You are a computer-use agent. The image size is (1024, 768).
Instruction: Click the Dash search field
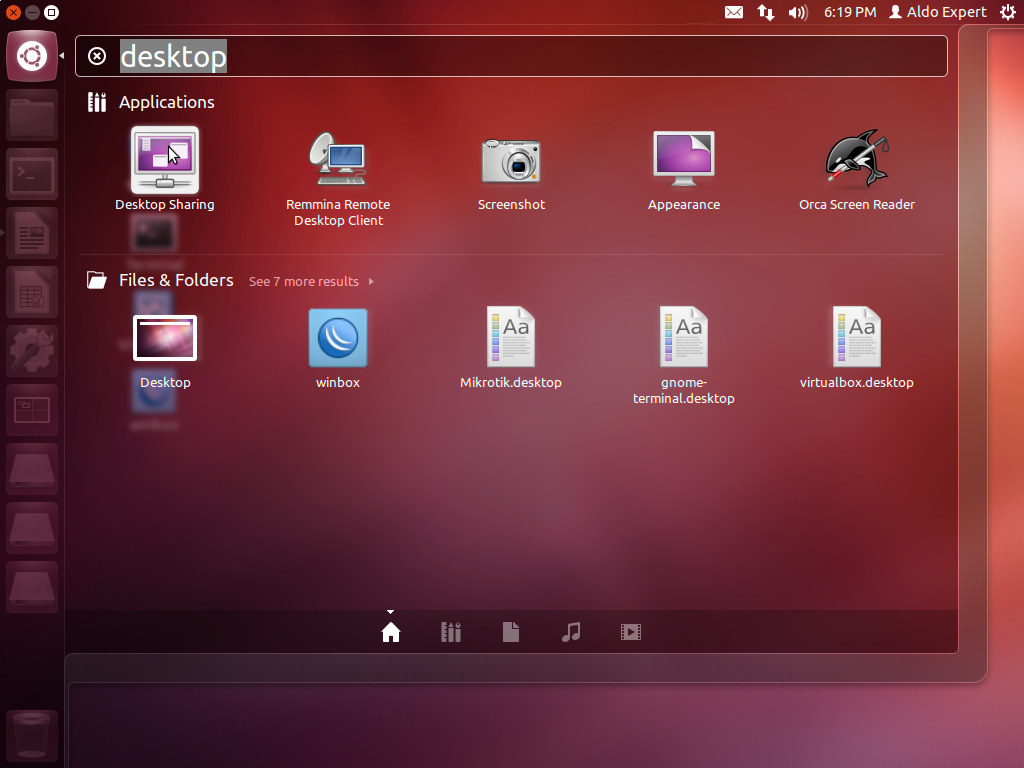point(511,56)
